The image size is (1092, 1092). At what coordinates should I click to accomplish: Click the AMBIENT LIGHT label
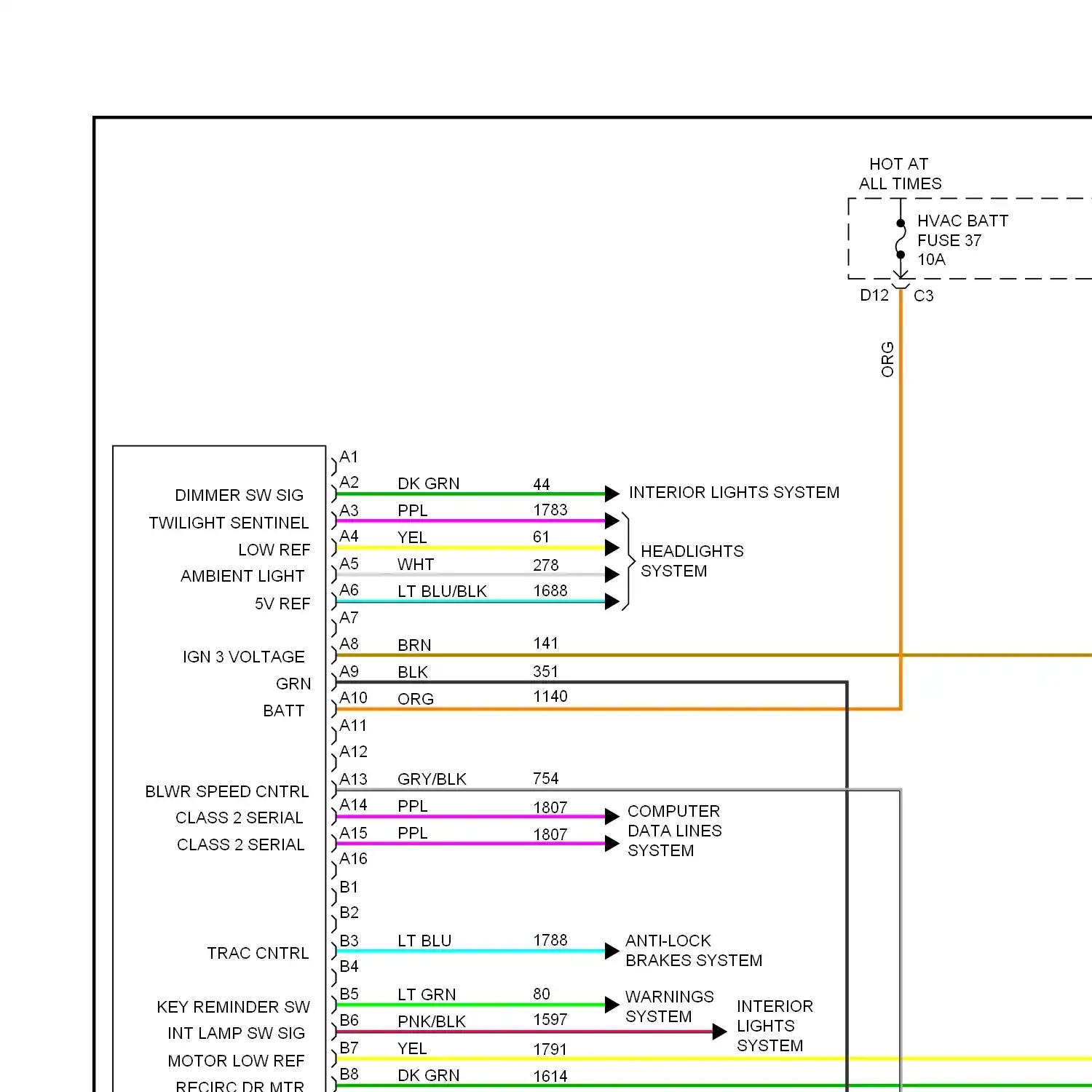pyautogui.click(x=242, y=576)
